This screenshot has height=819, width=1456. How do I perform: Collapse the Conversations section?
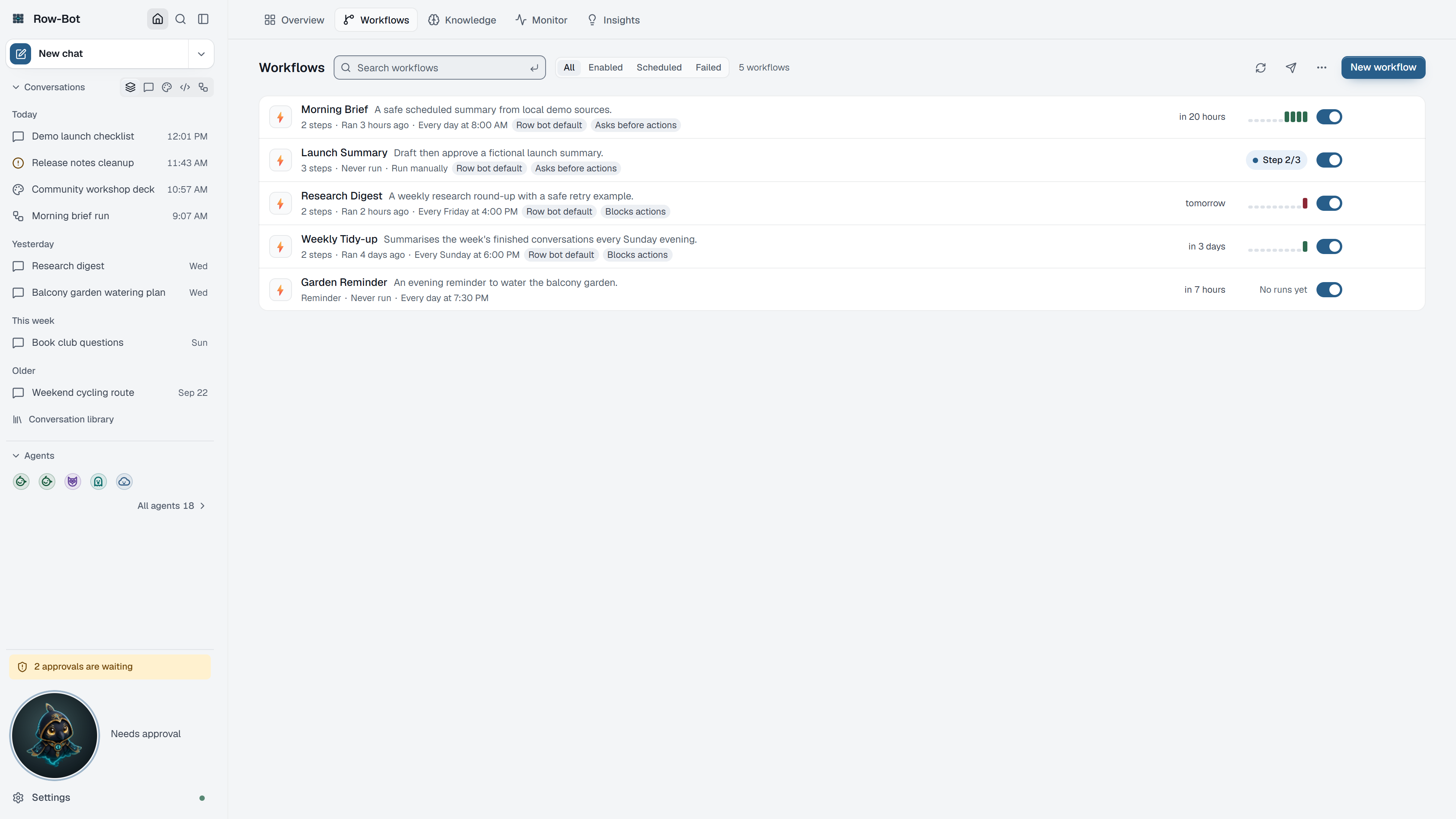(x=49, y=87)
